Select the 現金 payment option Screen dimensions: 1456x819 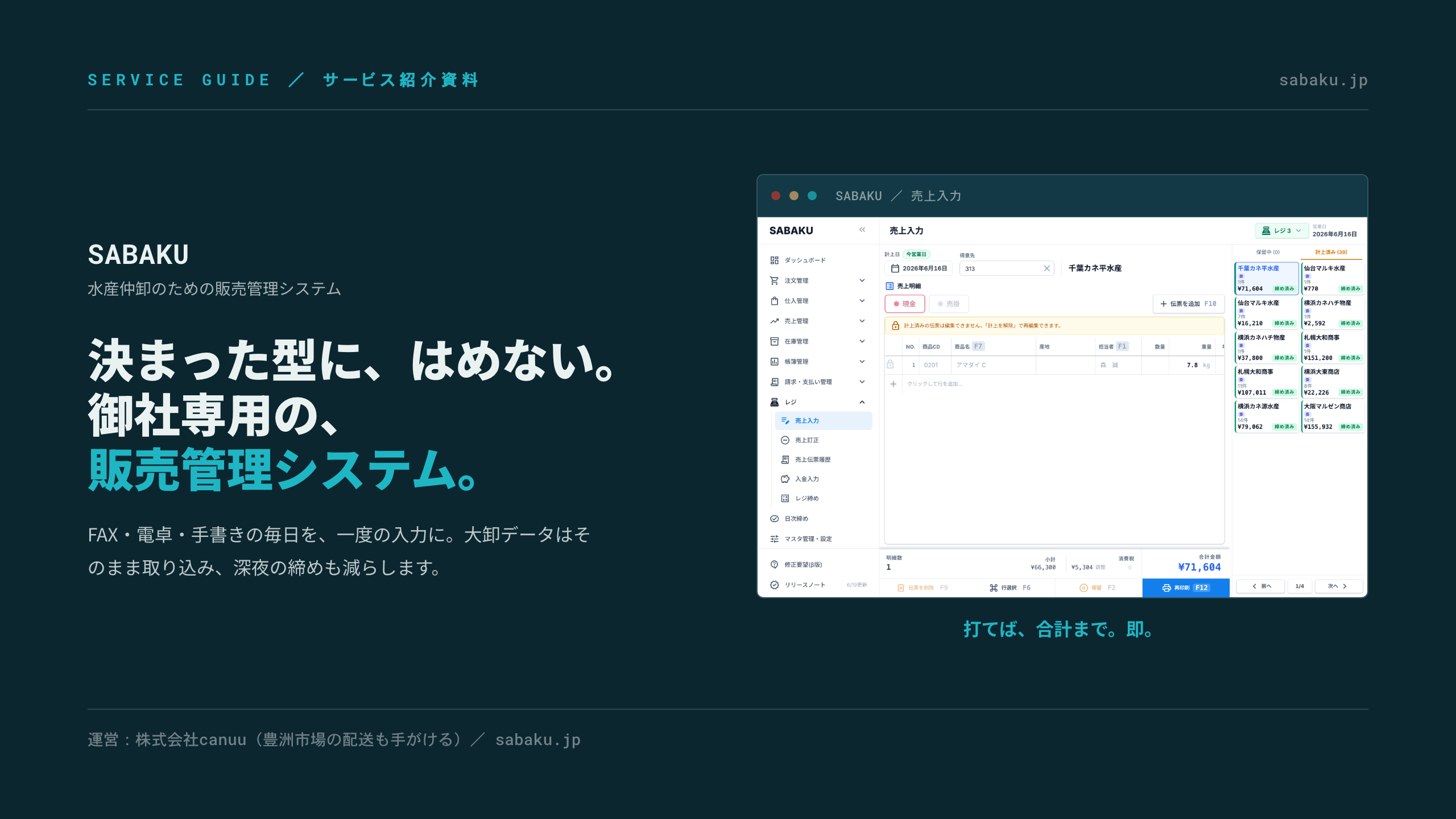tap(905, 304)
